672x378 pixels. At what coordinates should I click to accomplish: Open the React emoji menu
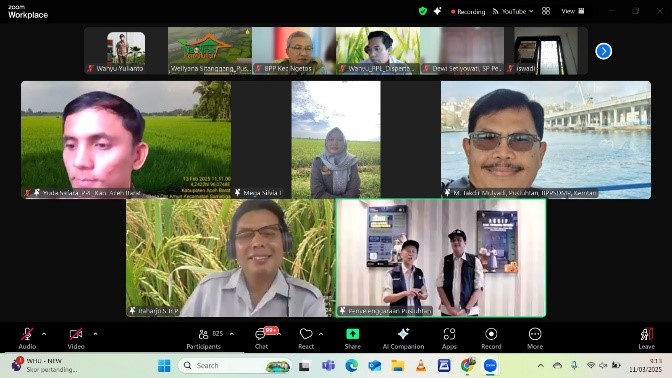tap(306, 338)
